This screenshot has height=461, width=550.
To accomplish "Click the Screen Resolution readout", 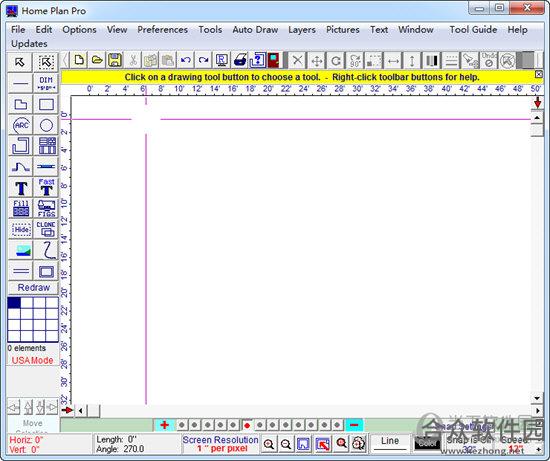I will pyautogui.click(x=221, y=444).
